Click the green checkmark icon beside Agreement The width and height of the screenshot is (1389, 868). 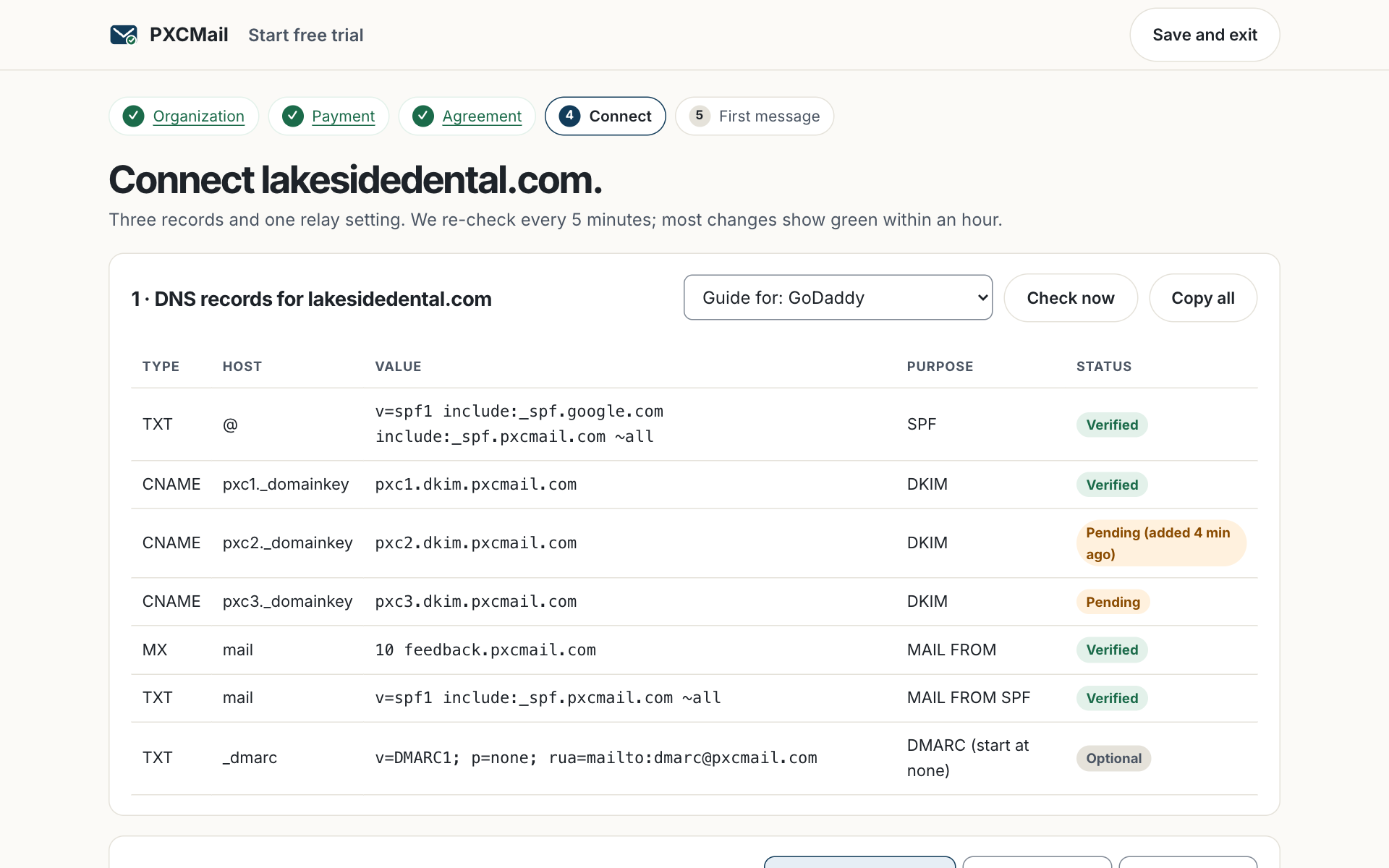[x=423, y=116]
